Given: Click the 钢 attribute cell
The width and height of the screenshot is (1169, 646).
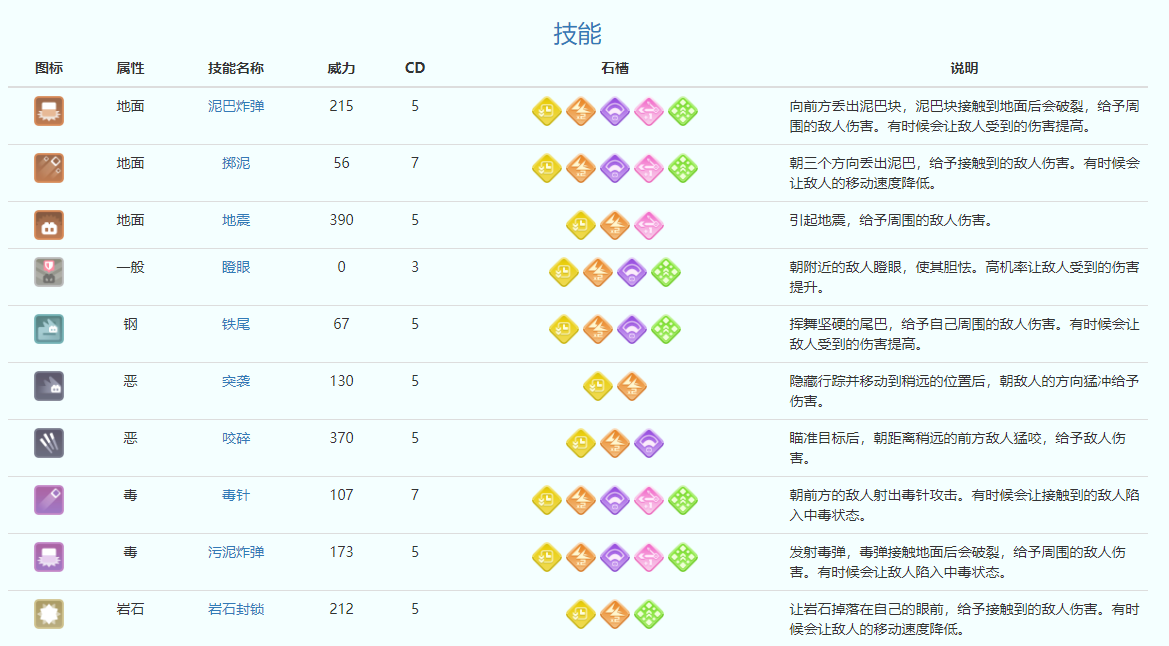Looking at the screenshot, I should click(130, 324).
